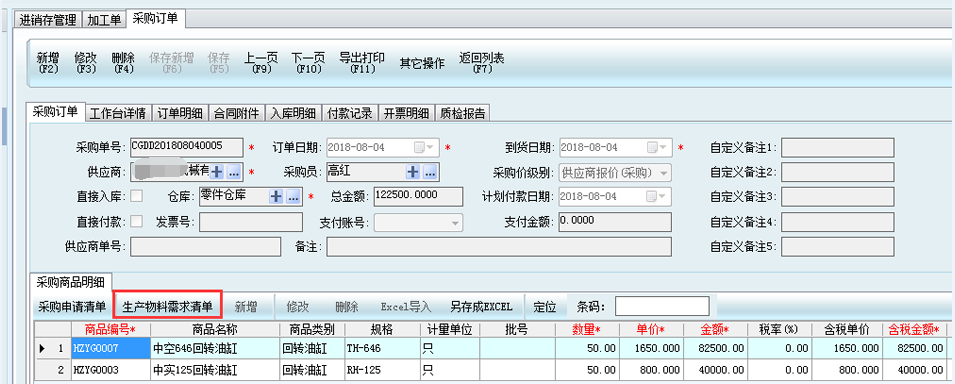The image size is (955, 384).
Task: Click the 含税金额 column header
Action: pos(915,330)
